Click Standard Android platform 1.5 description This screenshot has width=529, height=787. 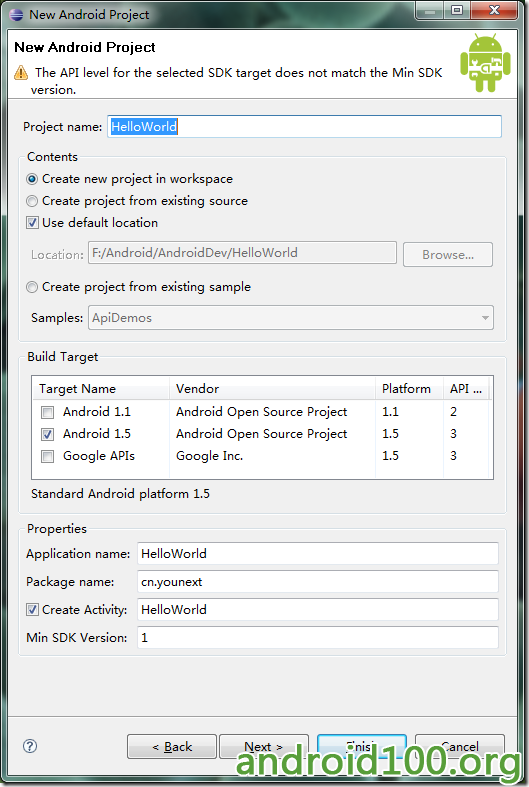(x=120, y=494)
